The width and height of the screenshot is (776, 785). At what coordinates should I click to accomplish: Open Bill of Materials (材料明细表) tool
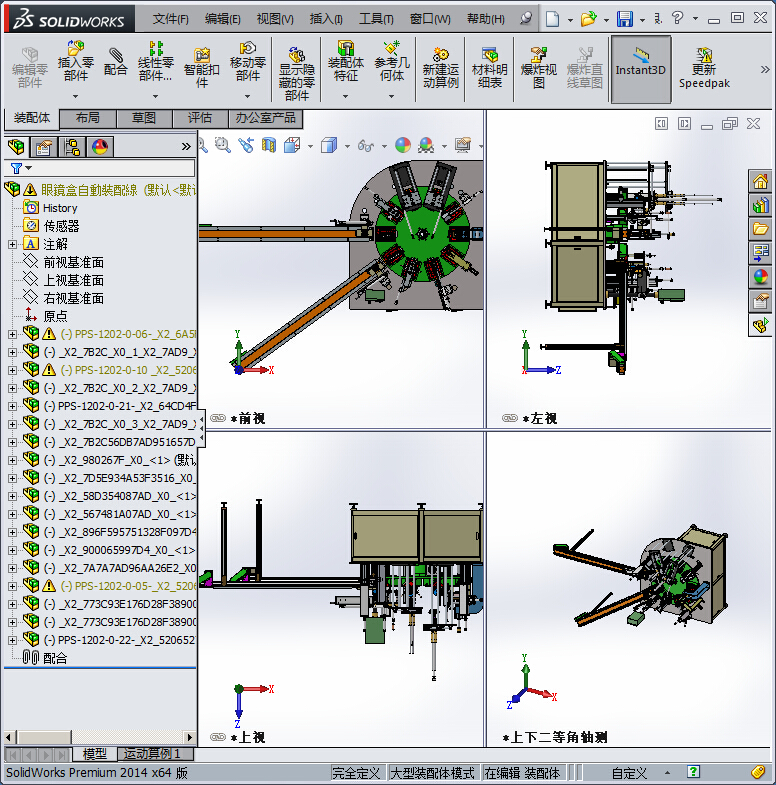[x=490, y=68]
